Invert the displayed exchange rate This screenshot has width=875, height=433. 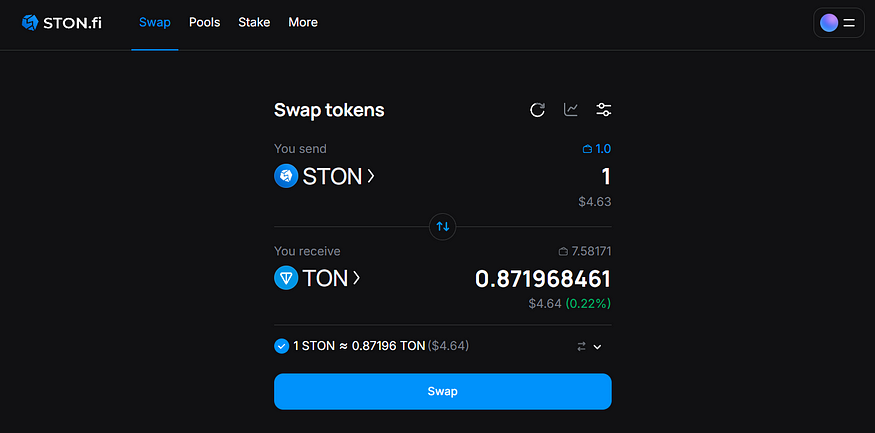[581, 346]
